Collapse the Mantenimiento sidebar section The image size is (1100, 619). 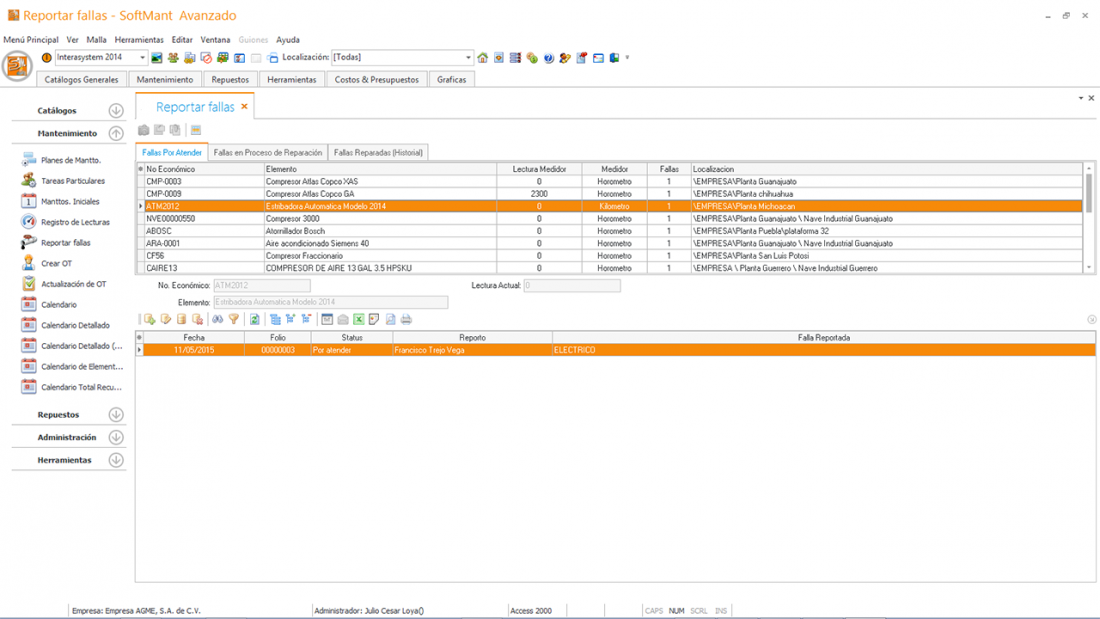click(x=116, y=133)
